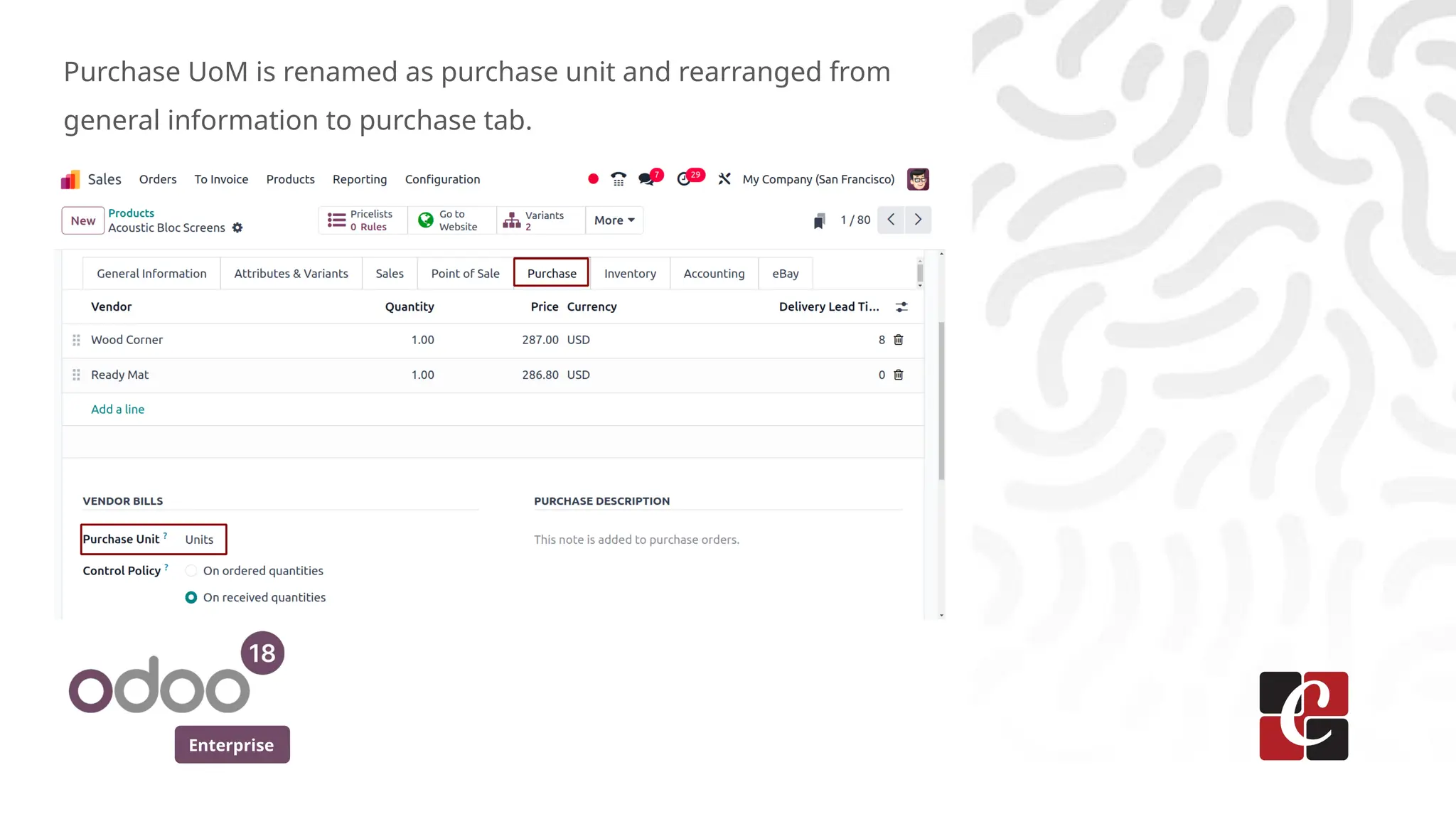
Task: Click Go to Website button
Action: (451, 220)
